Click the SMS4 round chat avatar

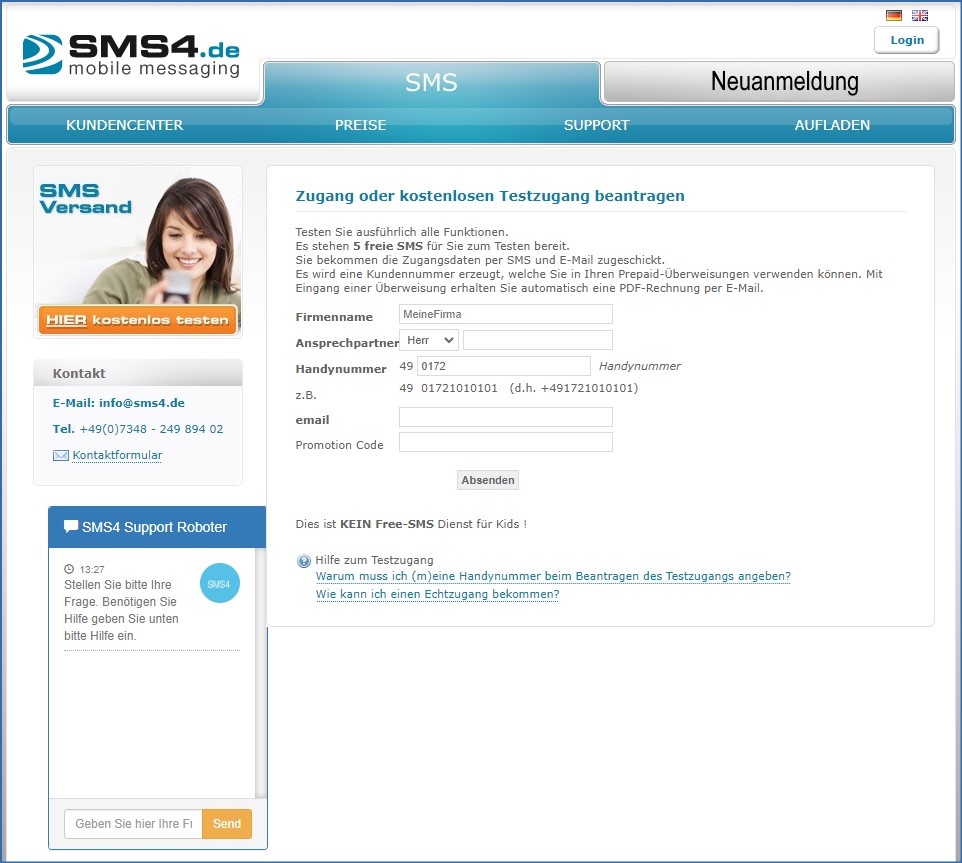coord(219,583)
